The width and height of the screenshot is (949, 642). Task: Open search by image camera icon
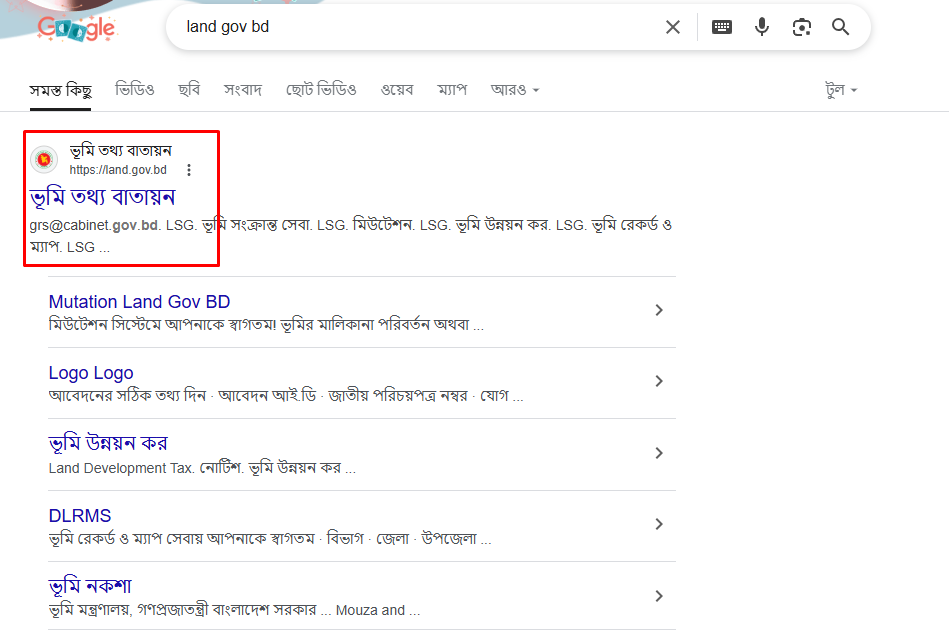[802, 27]
